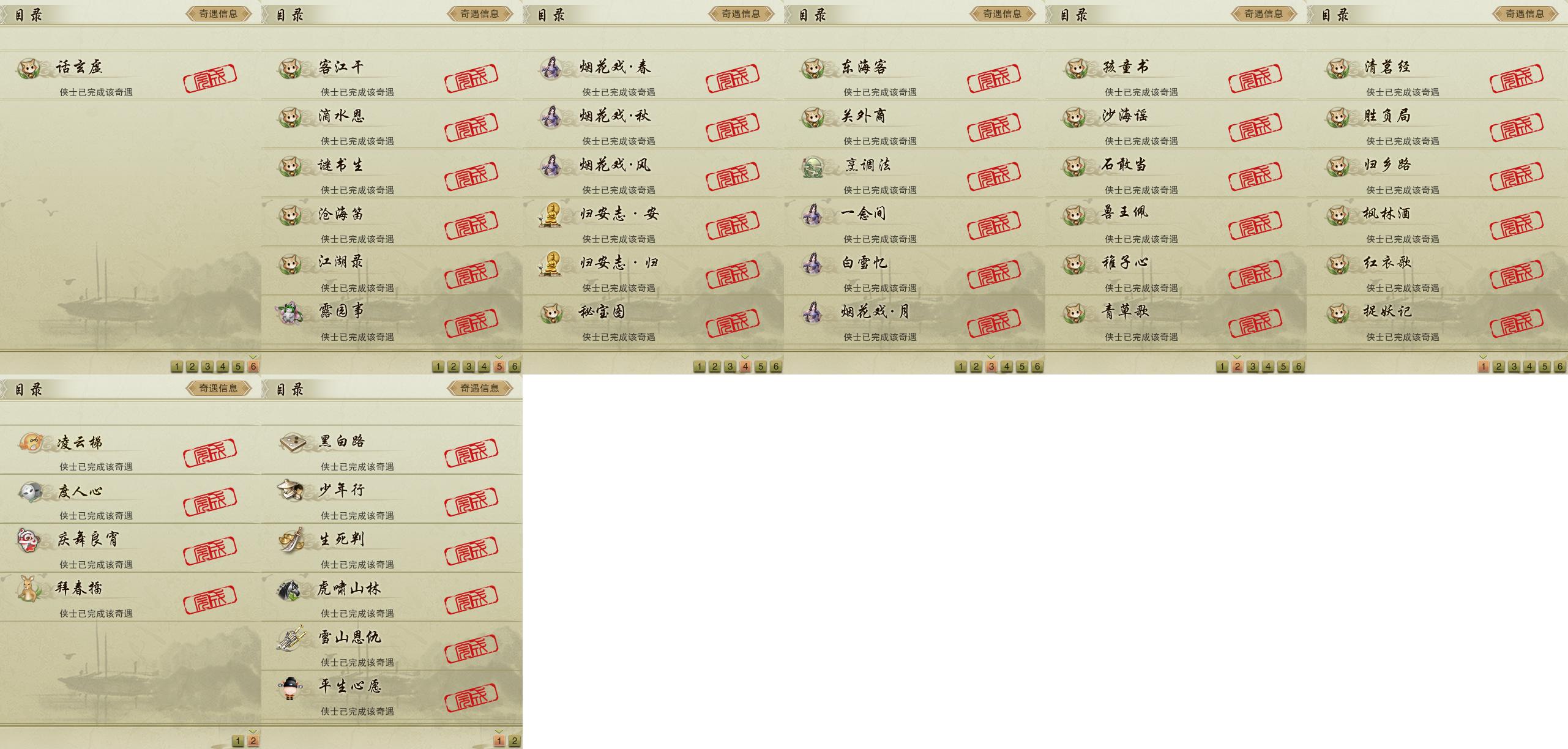Open the lion dance icon for 庆舞良宵
This screenshot has height=749, width=1568.
click(x=29, y=540)
